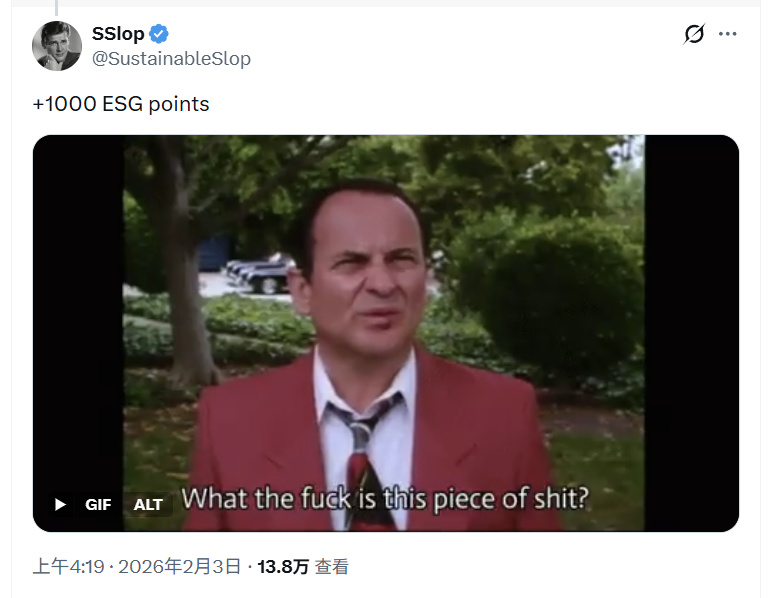Show the ALT image description
This screenshot has height=598, width=768.
pyautogui.click(x=148, y=504)
